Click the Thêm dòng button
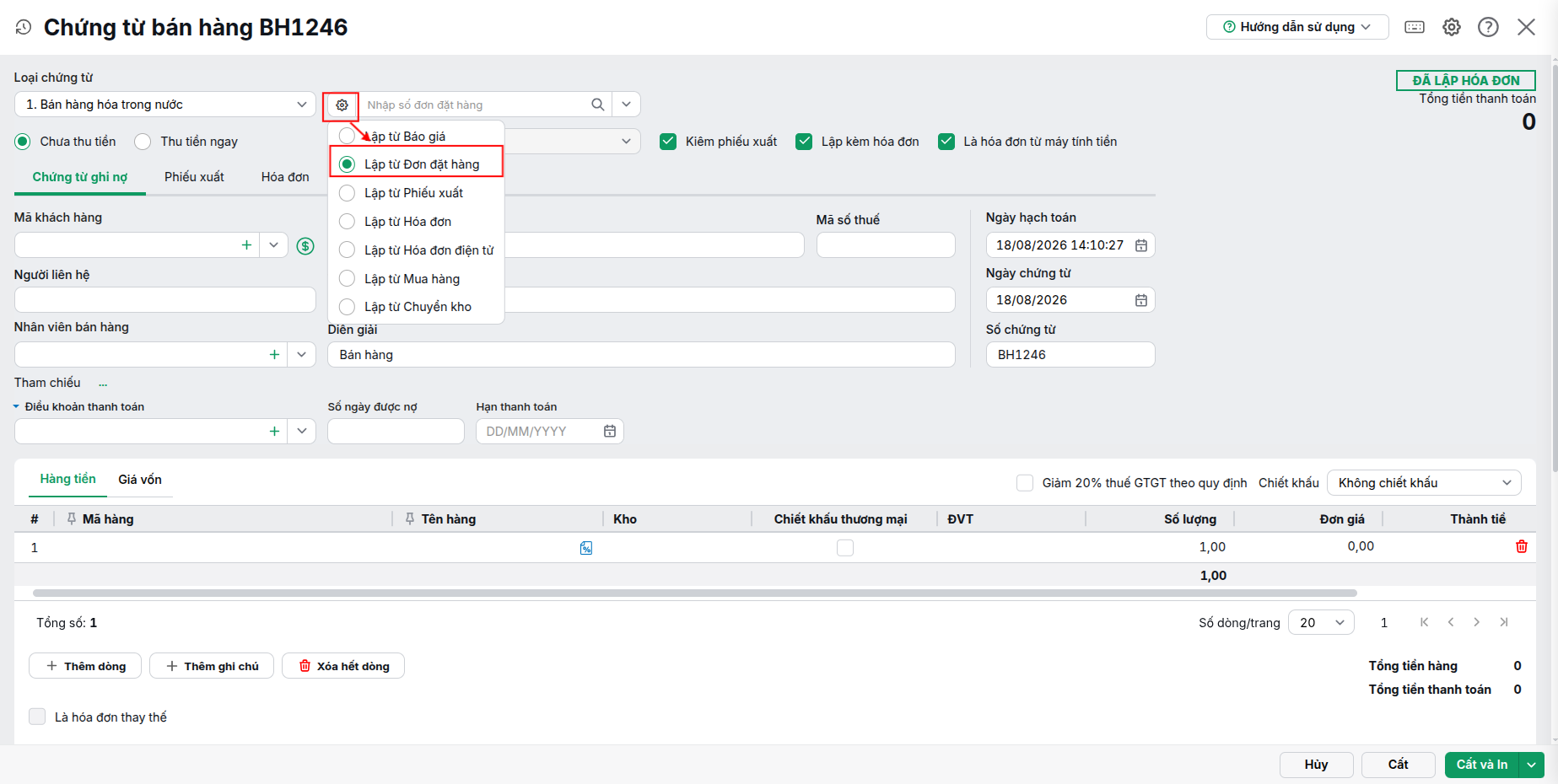 [x=85, y=666]
